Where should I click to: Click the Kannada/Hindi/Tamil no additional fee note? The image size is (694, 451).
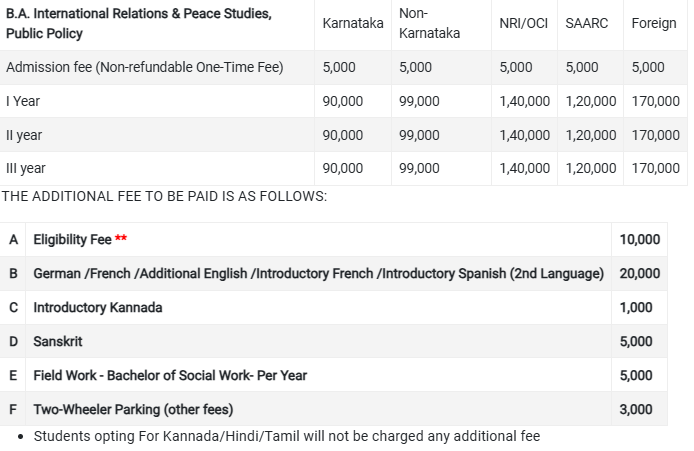[x=286, y=436]
